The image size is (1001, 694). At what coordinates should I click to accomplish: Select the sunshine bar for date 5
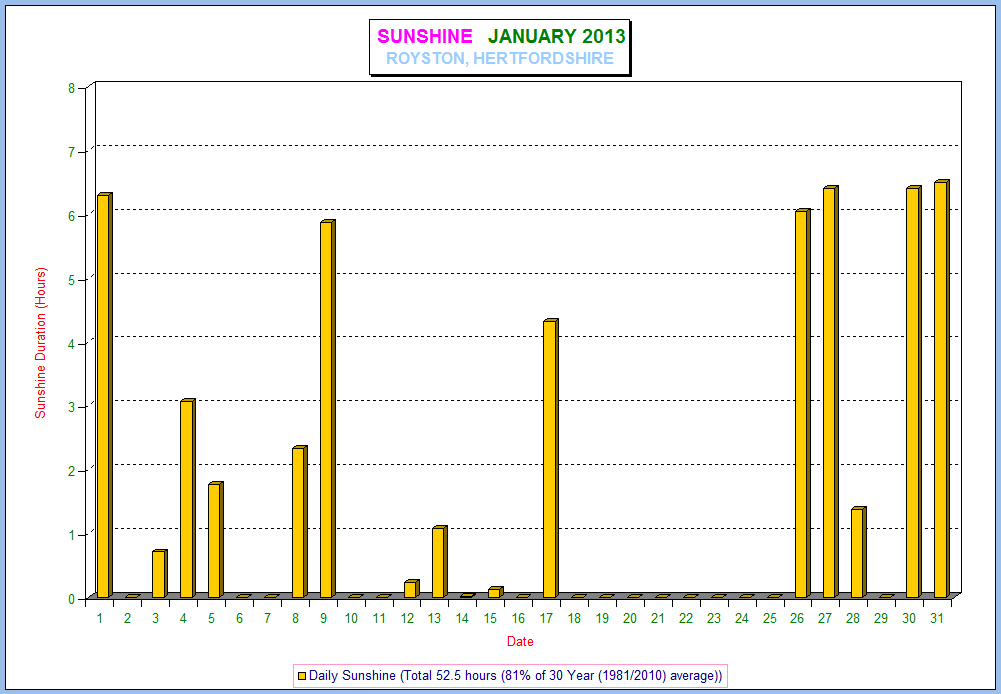tap(216, 540)
